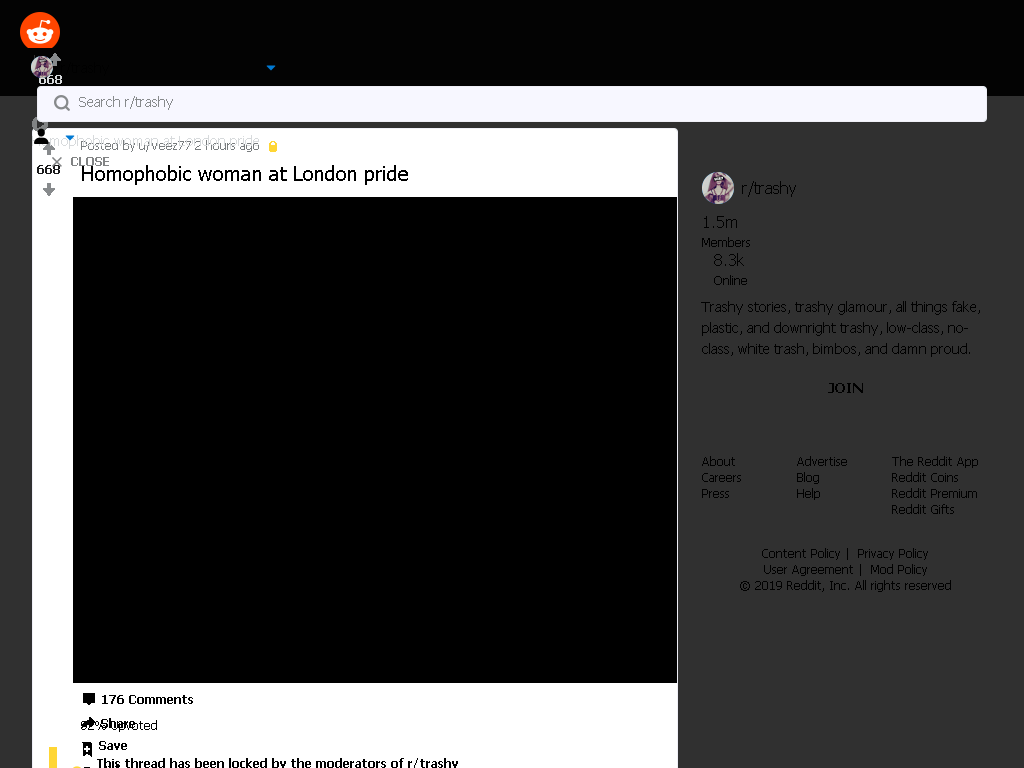The image size is (1024, 768).
Task: Open the Advertise footer link
Action: pyautogui.click(x=822, y=461)
